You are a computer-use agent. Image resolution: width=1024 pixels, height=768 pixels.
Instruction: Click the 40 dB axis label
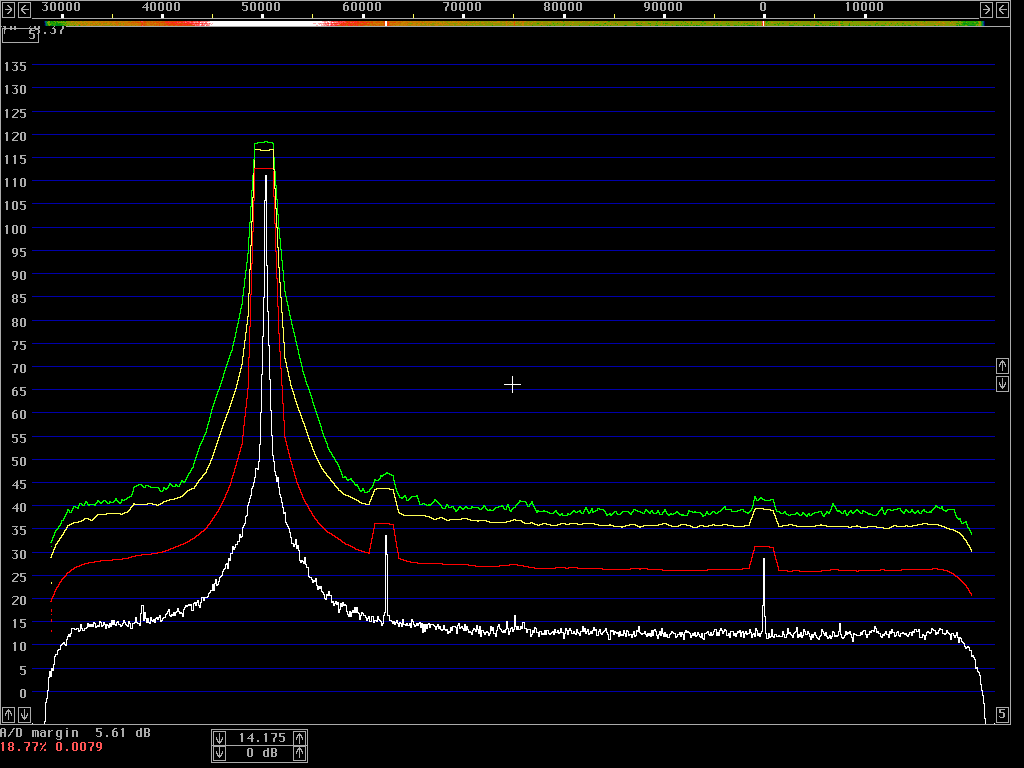(19, 507)
